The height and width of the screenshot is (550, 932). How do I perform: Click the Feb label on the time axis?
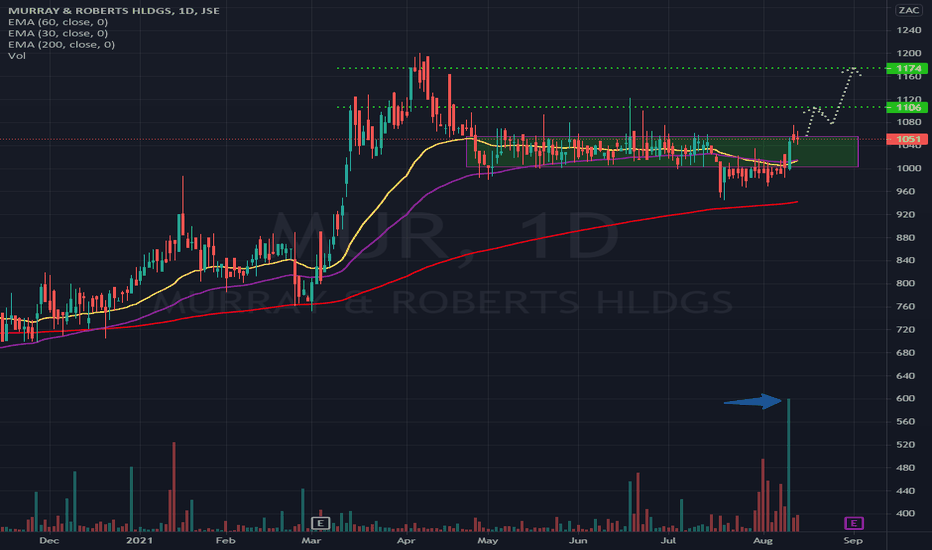tap(225, 540)
